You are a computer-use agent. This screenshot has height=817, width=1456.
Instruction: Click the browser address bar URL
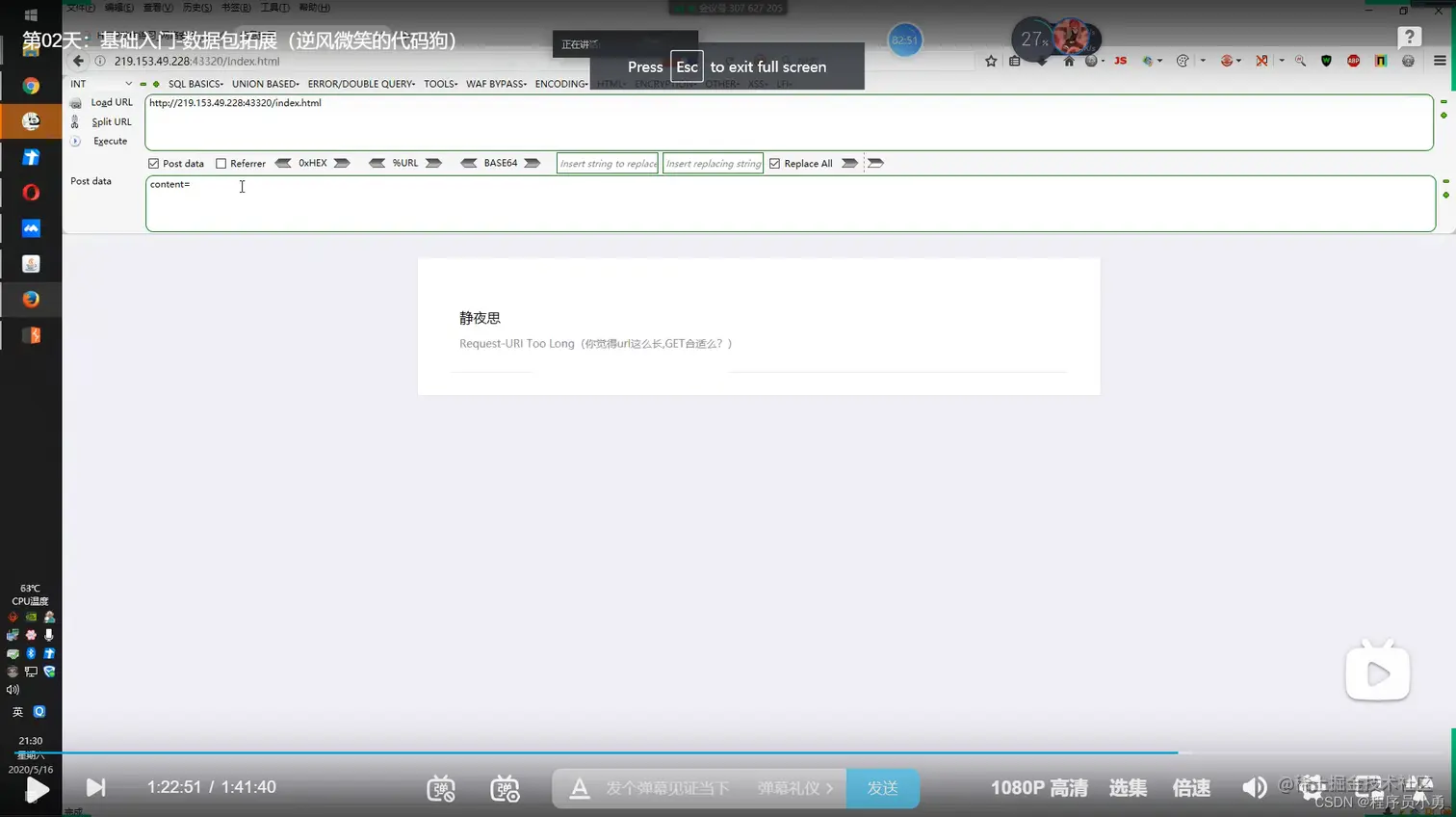point(196,61)
